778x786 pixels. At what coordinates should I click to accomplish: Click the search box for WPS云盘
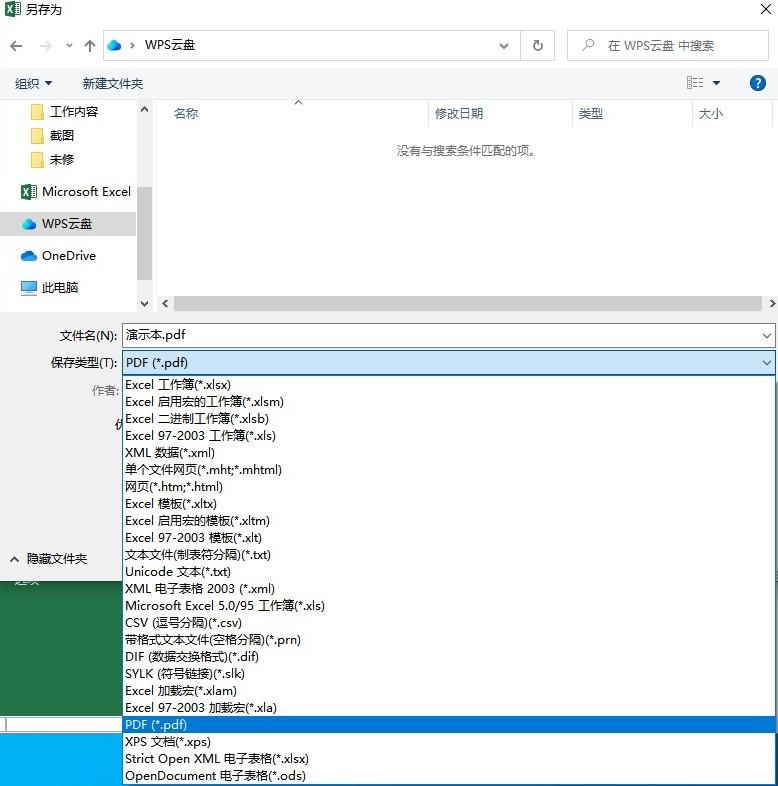pos(668,46)
